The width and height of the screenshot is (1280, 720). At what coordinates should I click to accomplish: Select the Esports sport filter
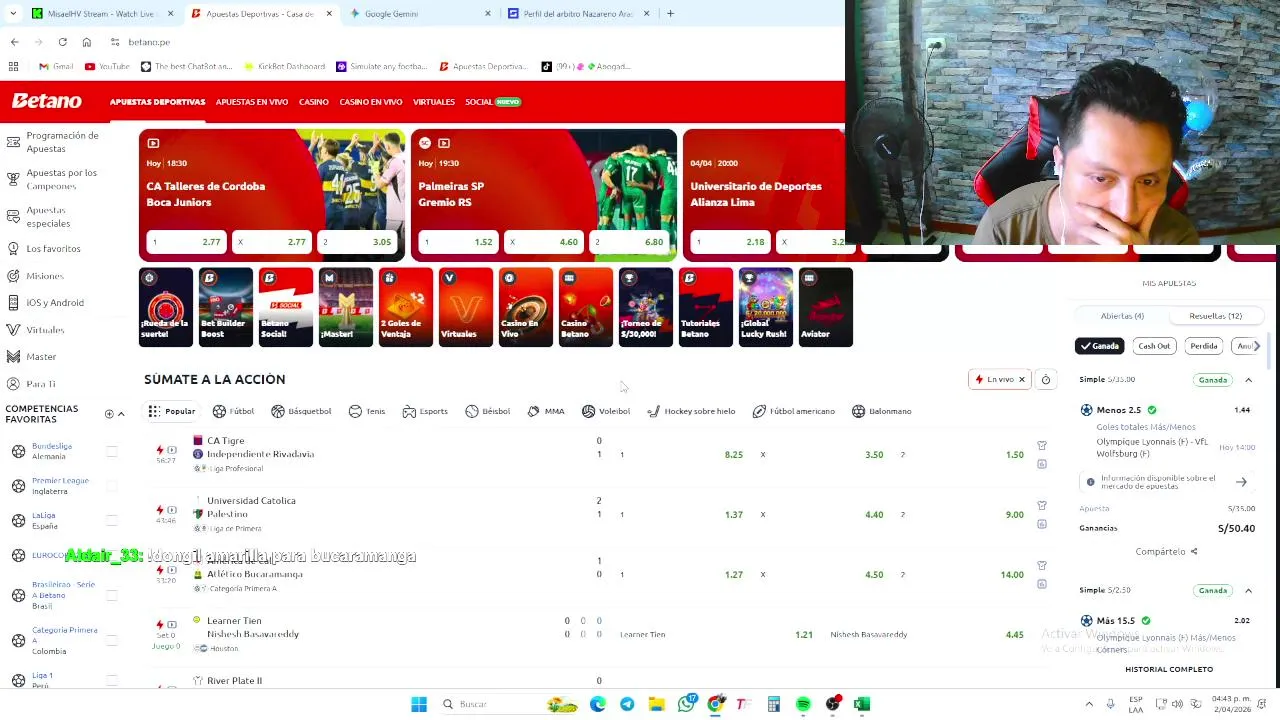(425, 411)
